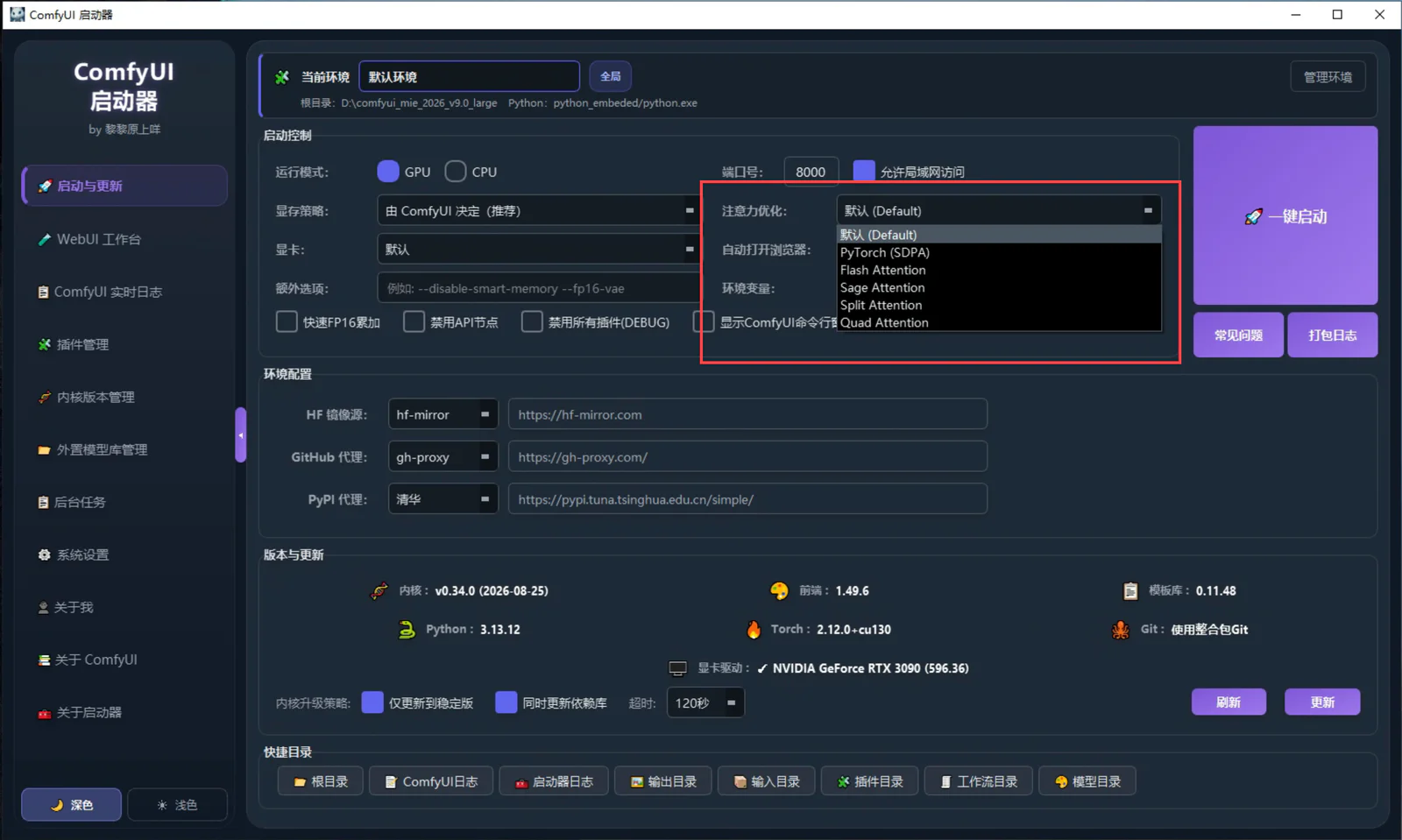Click the rocket 一键启动 launch button
This screenshot has width=1402, height=840.
coord(1285,215)
